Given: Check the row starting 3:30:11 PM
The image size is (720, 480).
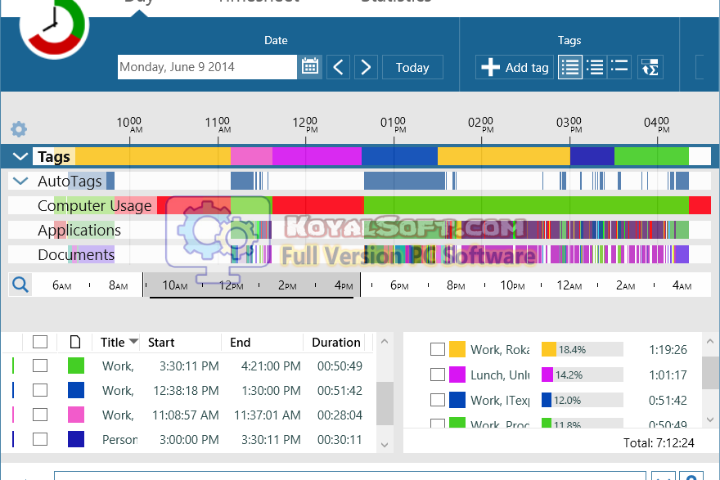Looking at the screenshot, I should [x=40, y=366].
